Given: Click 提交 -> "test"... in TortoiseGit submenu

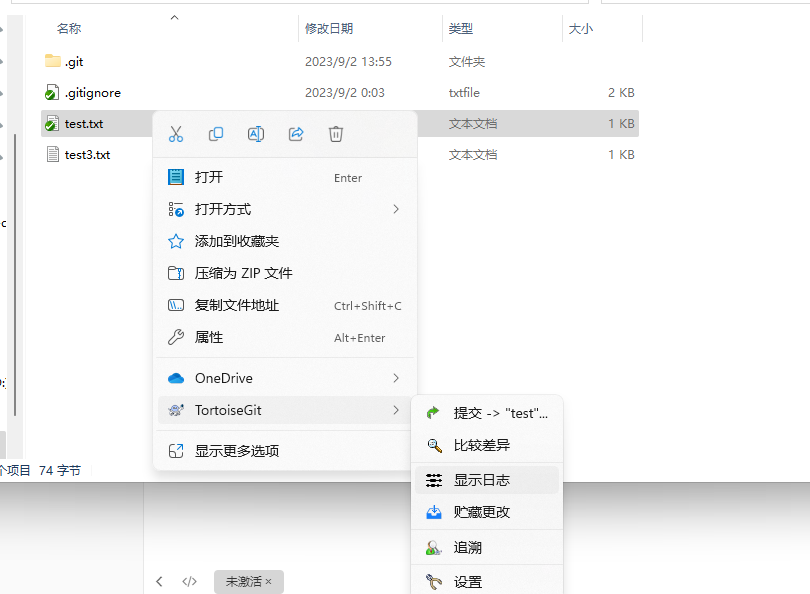Looking at the screenshot, I should pos(487,413).
